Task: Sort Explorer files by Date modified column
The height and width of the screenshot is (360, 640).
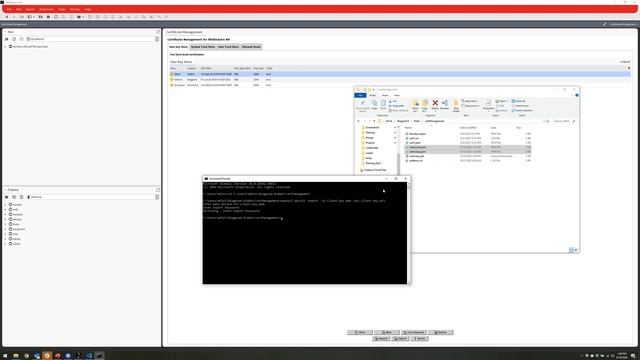Action: point(468,128)
